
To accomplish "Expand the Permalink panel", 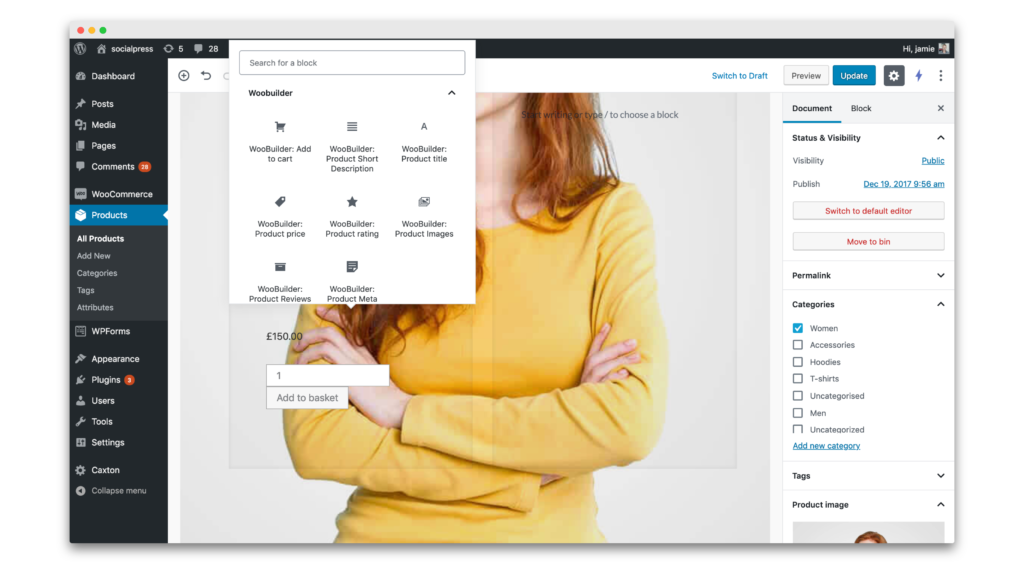I will (x=940, y=275).
